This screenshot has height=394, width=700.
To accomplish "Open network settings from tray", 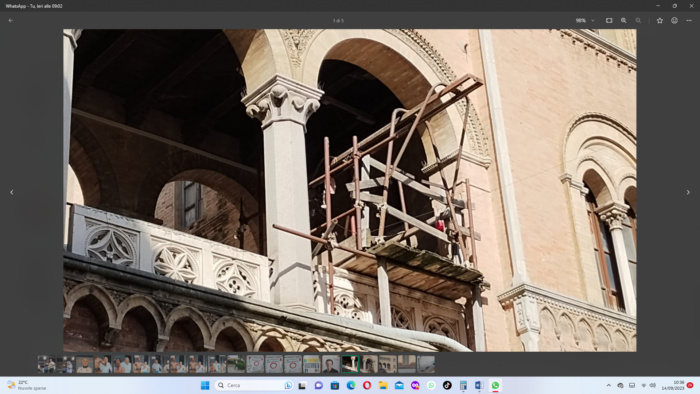I will [x=643, y=386].
